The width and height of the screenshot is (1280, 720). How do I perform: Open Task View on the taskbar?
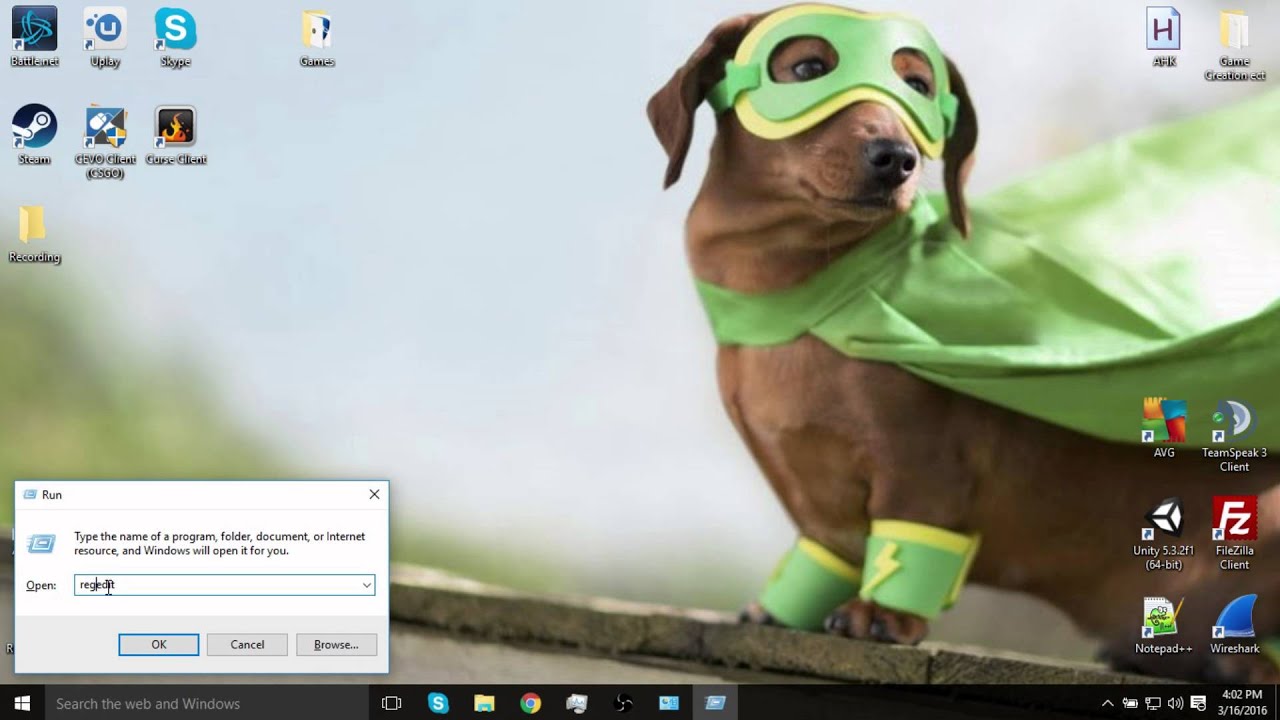point(392,703)
